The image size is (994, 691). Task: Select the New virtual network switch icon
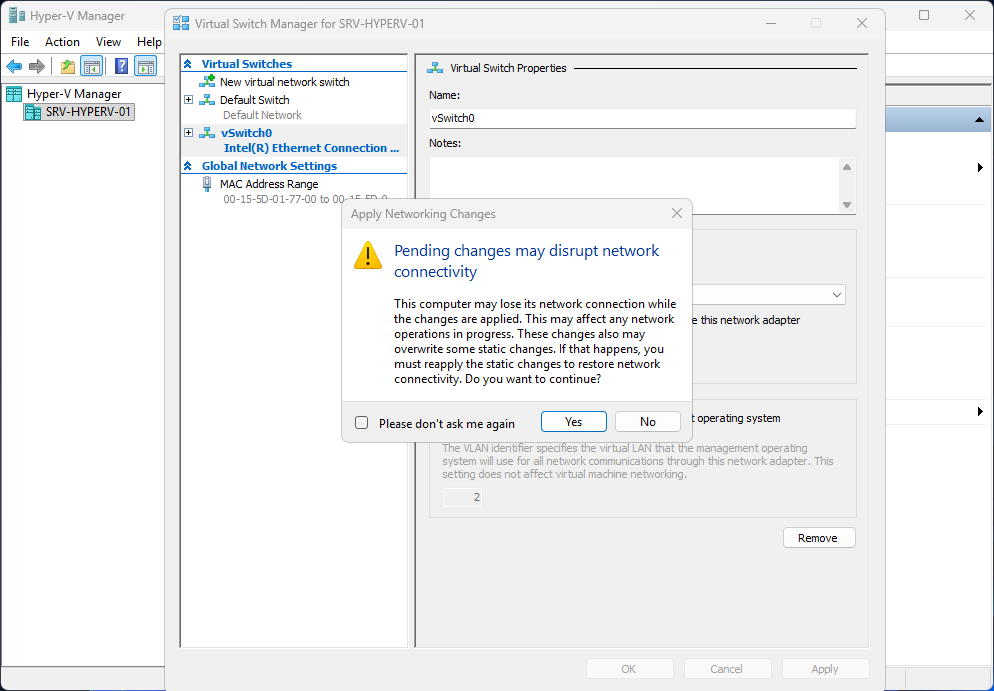click(x=208, y=82)
